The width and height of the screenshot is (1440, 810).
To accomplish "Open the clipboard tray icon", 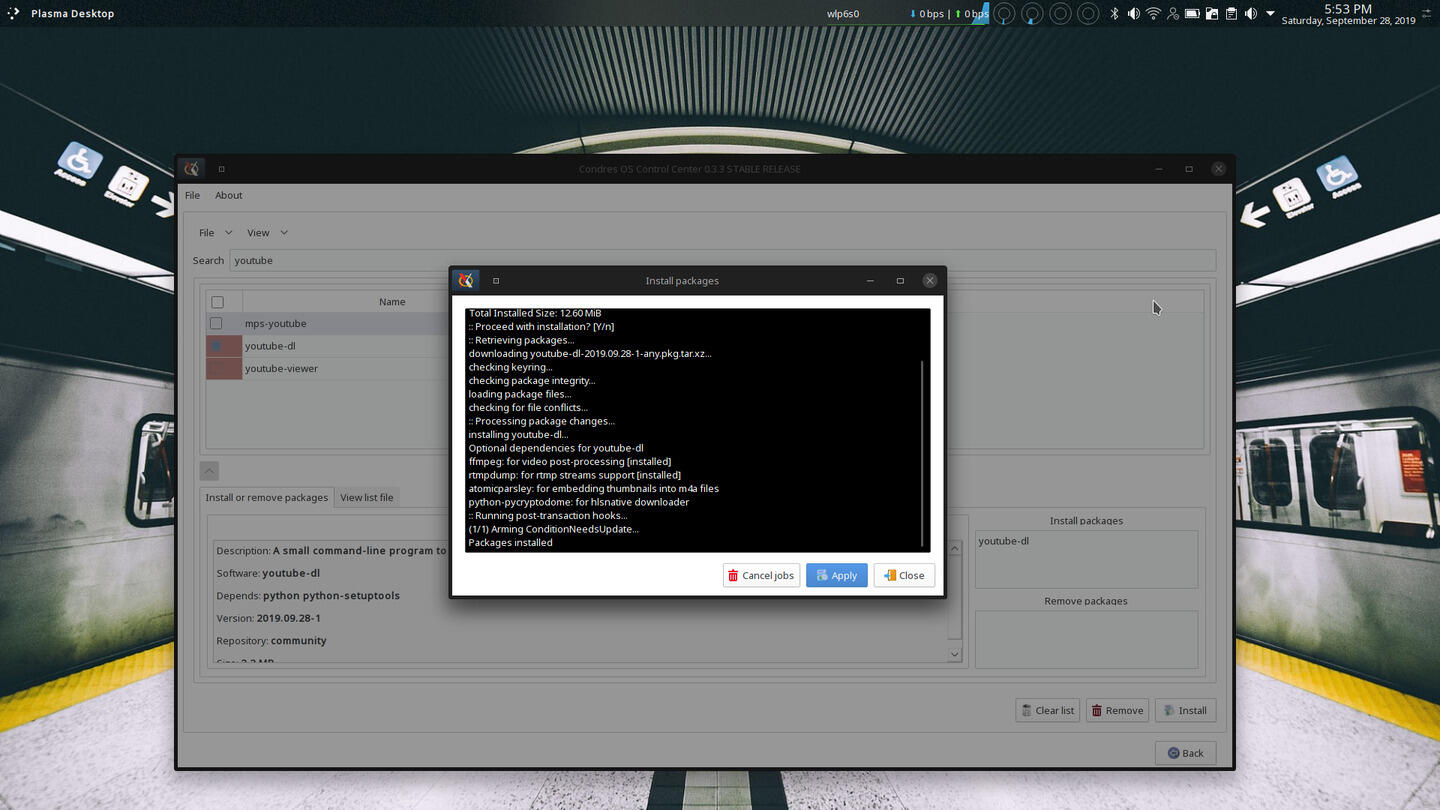I will tap(1231, 14).
